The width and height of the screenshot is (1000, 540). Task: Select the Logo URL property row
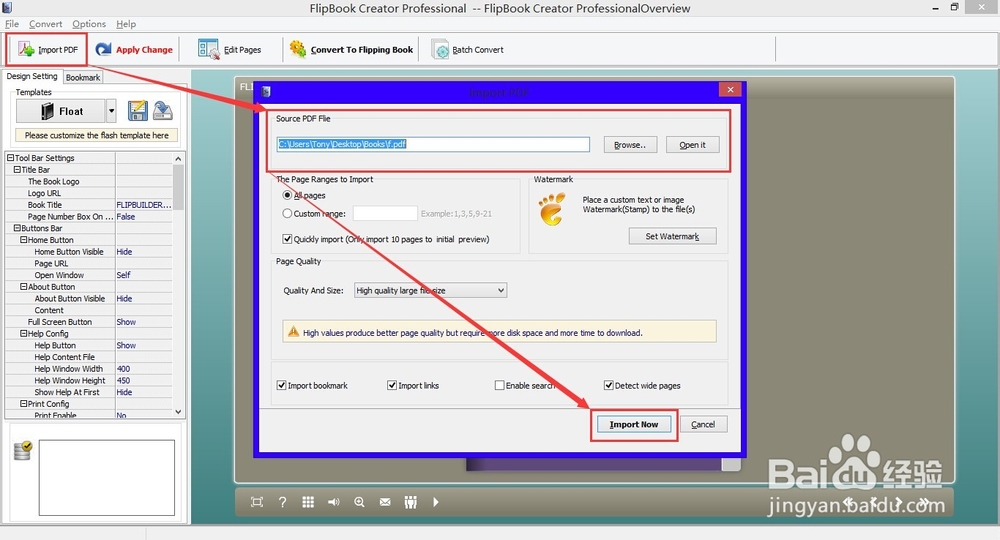pos(89,193)
